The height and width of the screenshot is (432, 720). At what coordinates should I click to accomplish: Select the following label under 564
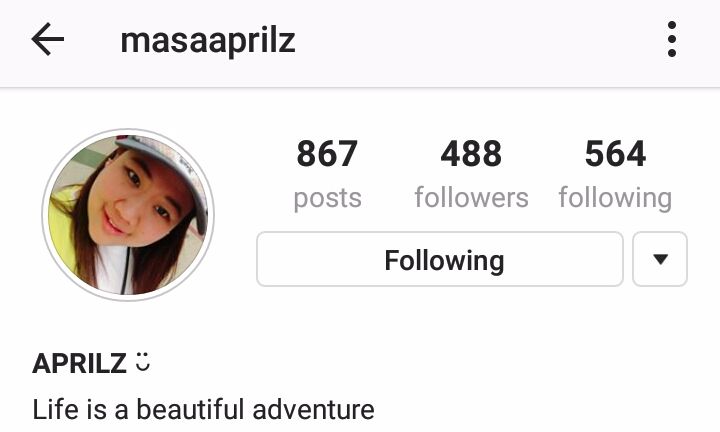[615, 198]
